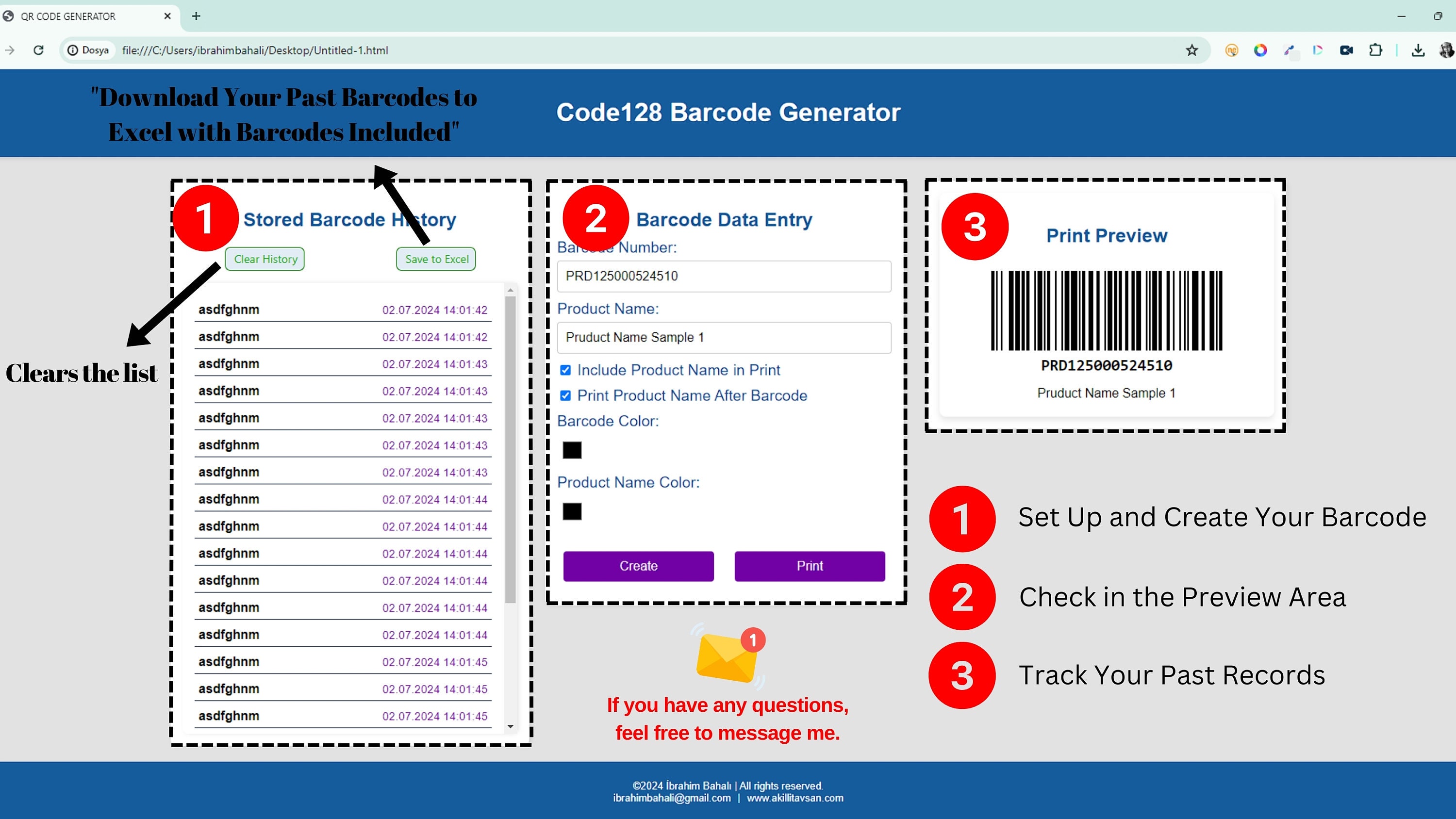Open the Product Name Color swatch
The height and width of the screenshot is (819, 1456).
click(572, 511)
